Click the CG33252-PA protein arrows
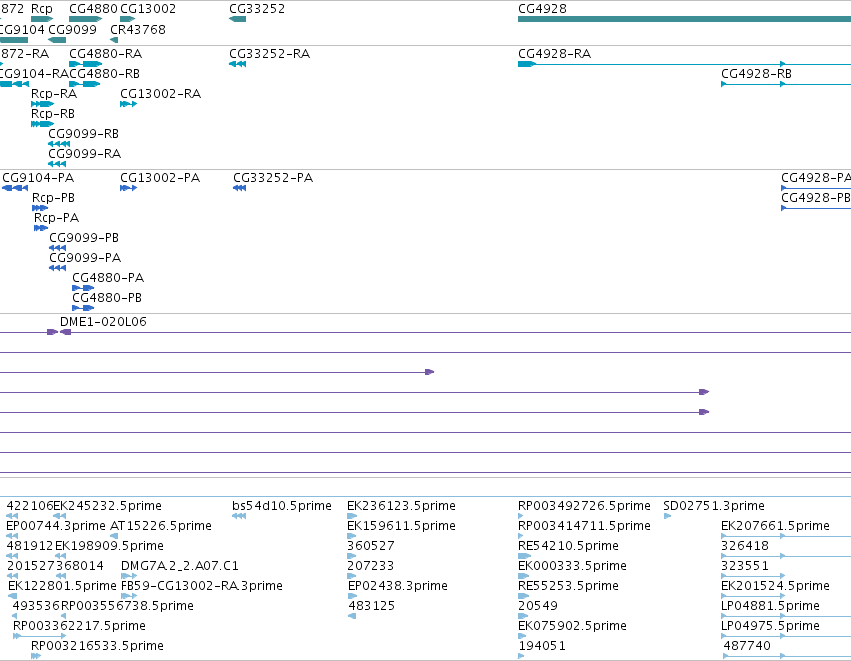Image resolution: width=851 pixels, height=661 pixels. point(239,188)
